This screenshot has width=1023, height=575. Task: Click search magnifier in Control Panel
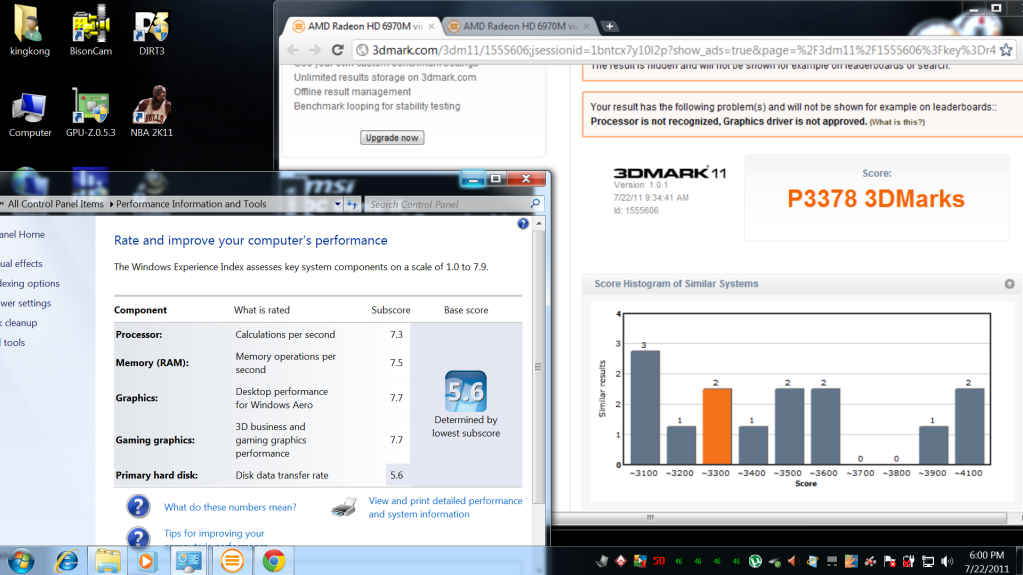pyautogui.click(x=535, y=204)
